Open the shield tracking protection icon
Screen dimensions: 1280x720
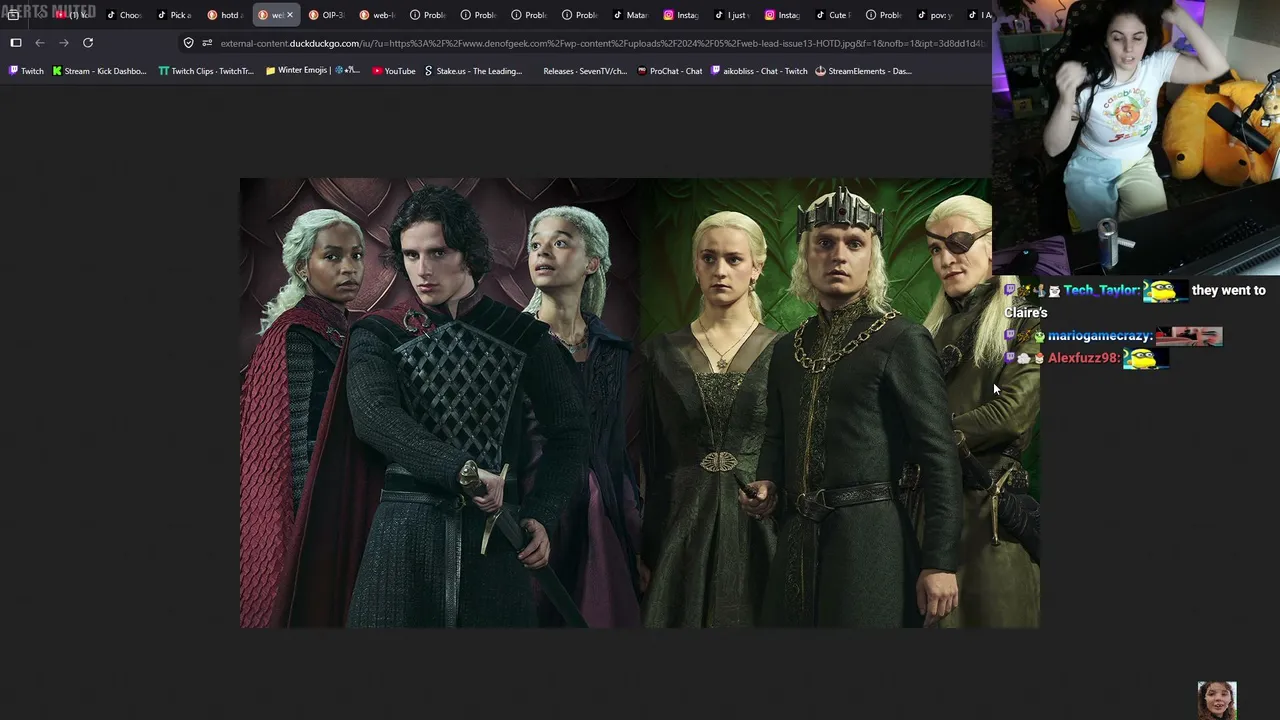pyautogui.click(x=188, y=43)
